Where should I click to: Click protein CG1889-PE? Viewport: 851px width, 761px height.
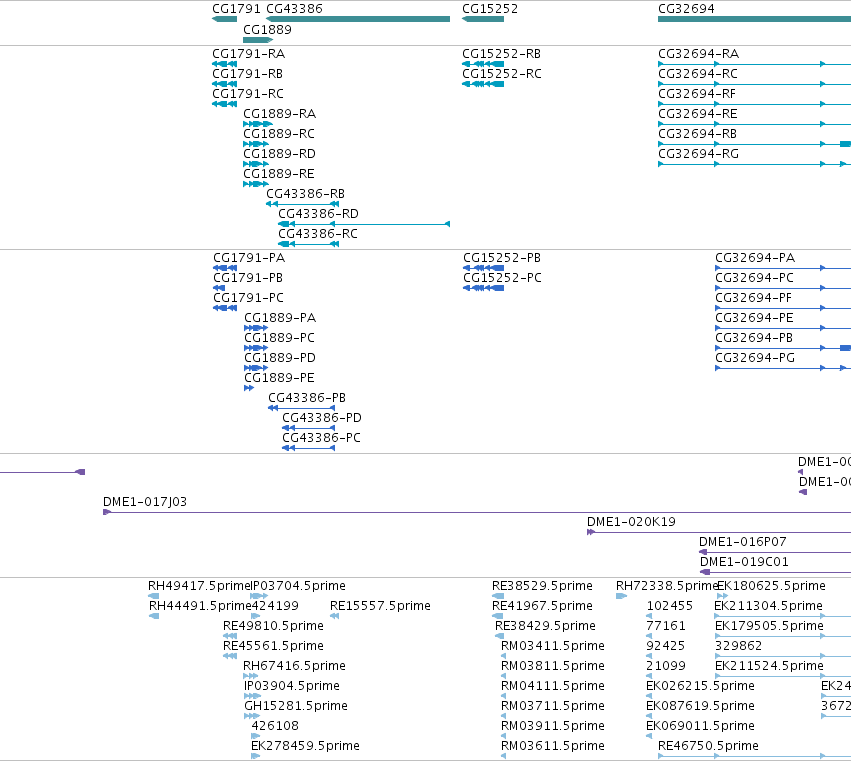click(x=280, y=378)
